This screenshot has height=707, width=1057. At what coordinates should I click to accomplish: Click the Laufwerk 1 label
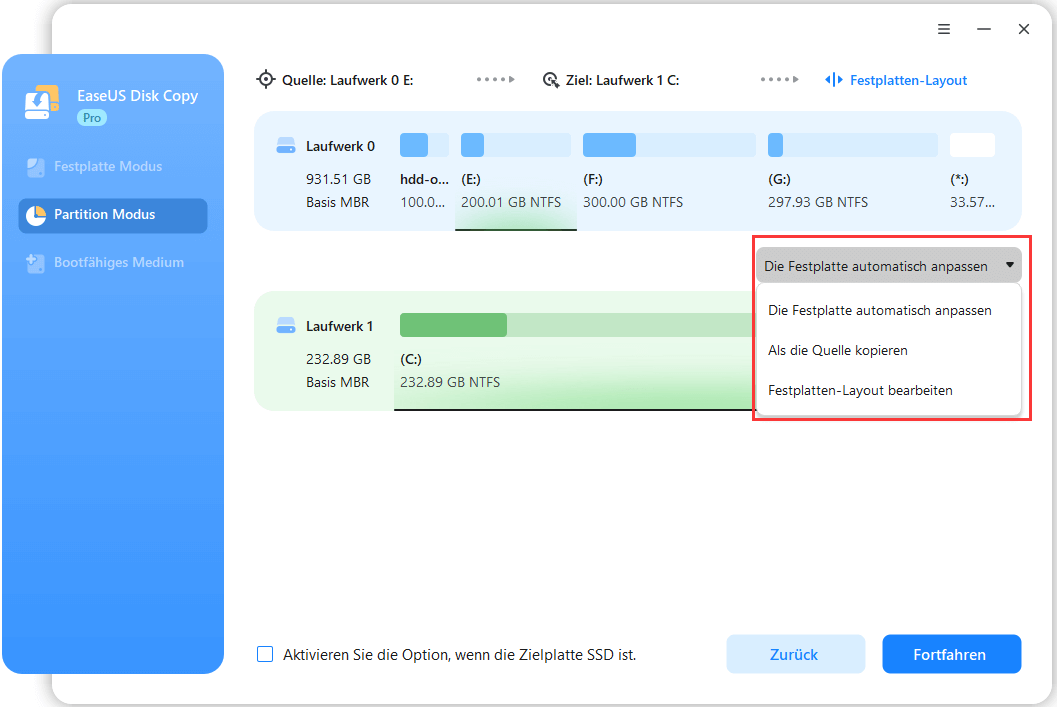click(x=339, y=326)
